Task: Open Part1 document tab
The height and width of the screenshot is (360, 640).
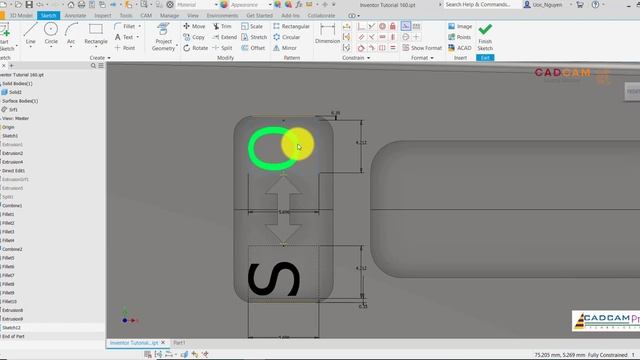Action: (179, 343)
